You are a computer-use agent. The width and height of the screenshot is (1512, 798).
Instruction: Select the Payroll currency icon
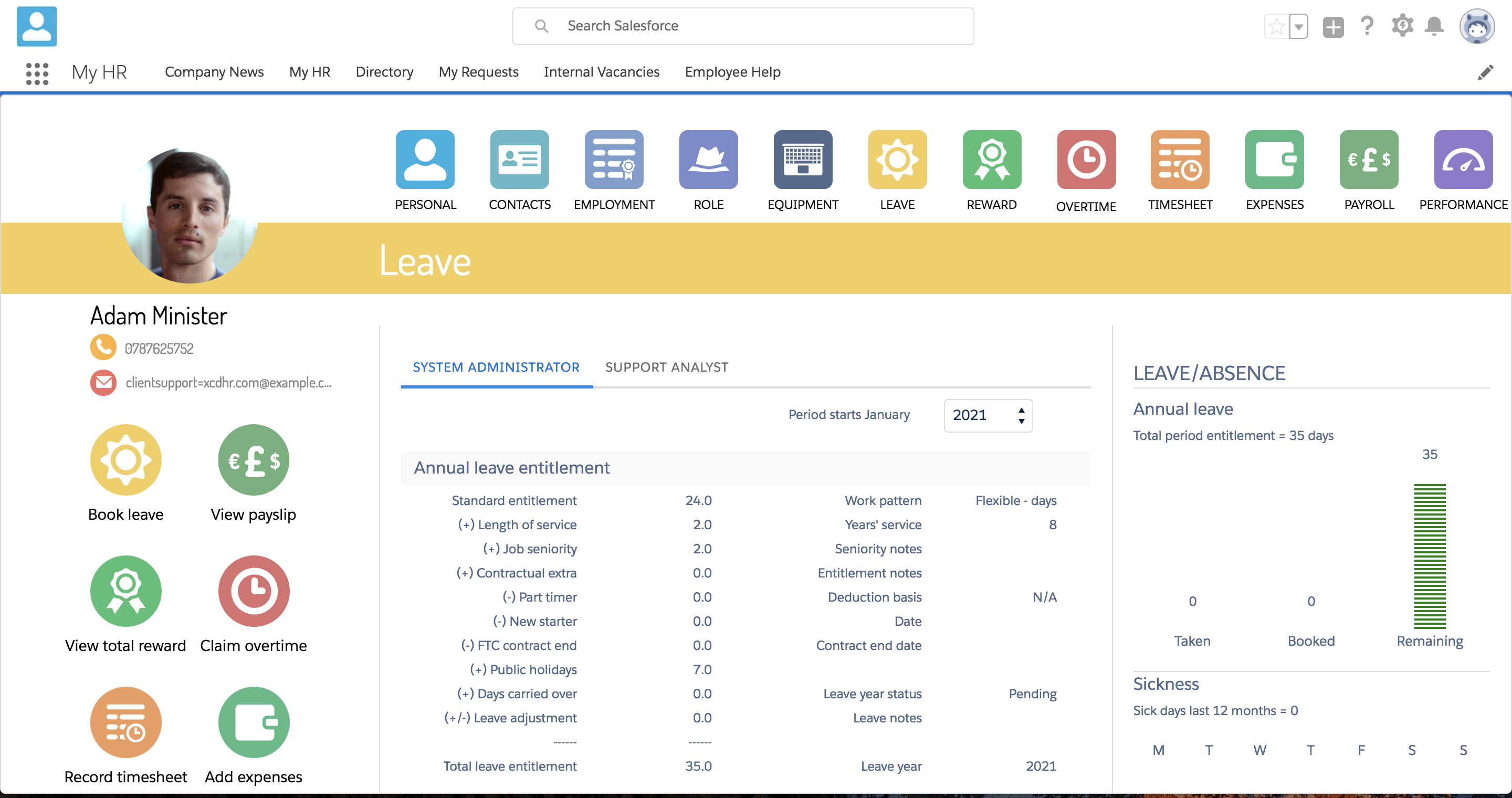click(x=1368, y=159)
